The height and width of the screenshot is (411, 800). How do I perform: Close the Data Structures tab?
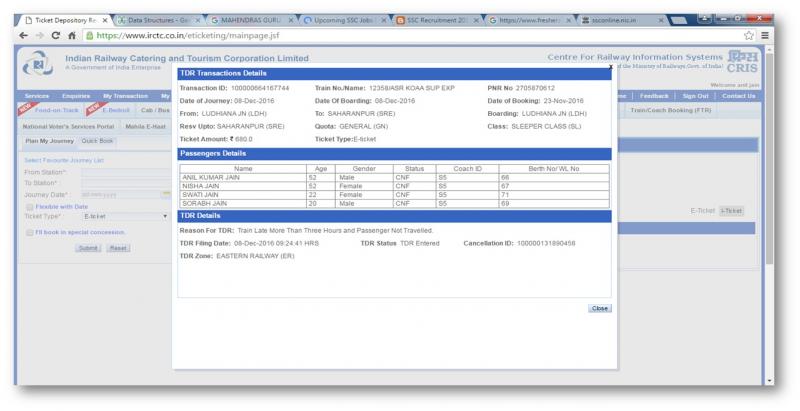[199, 20]
